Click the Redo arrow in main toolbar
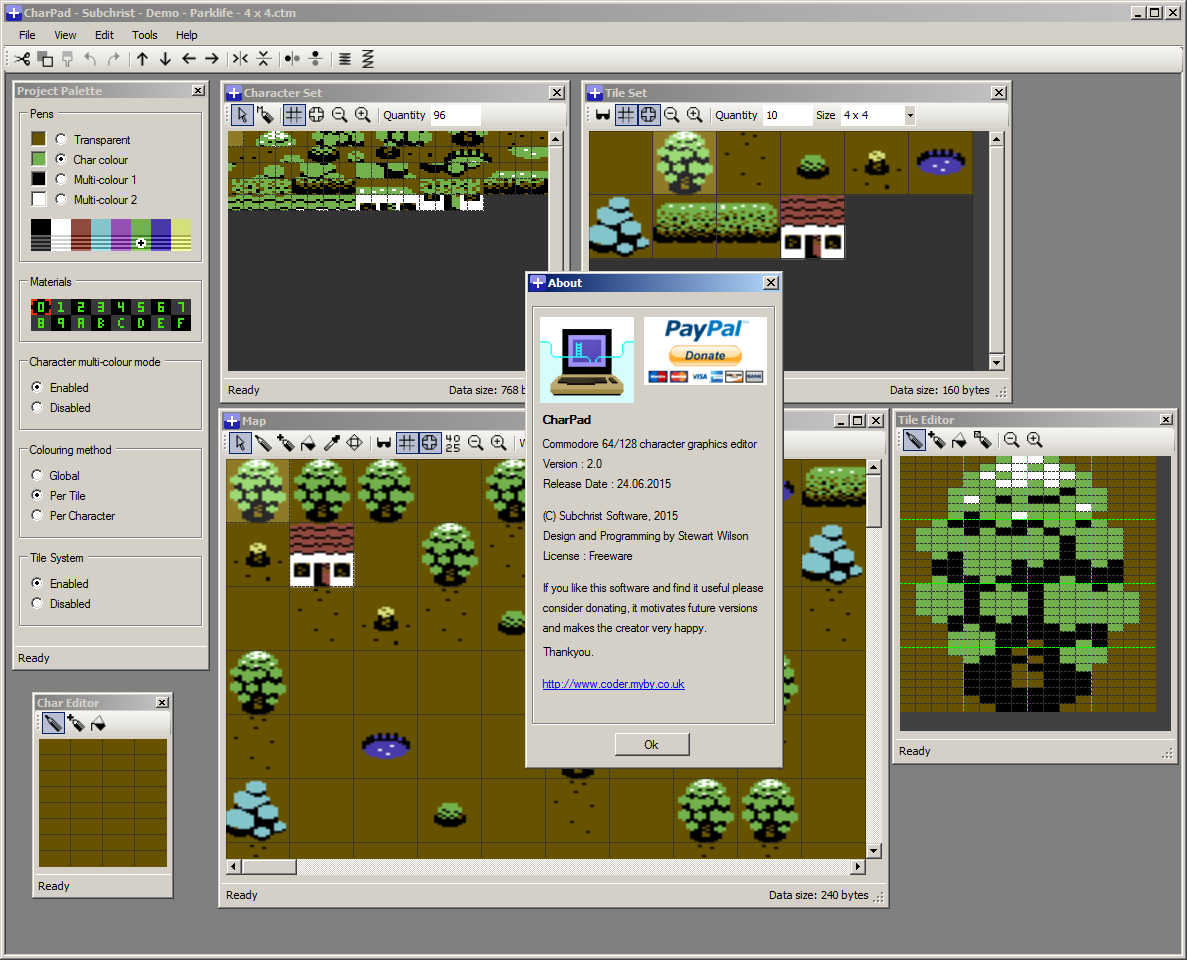This screenshot has height=960, width=1187. [114, 59]
